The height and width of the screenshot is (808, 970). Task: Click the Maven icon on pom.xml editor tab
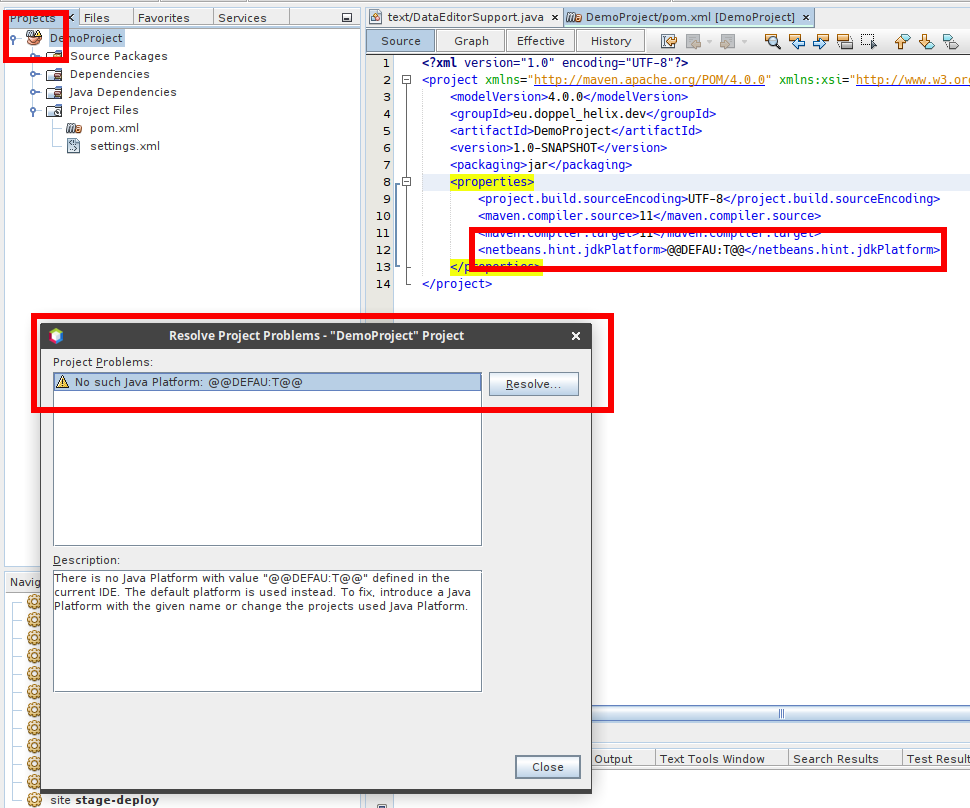[x=574, y=17]
